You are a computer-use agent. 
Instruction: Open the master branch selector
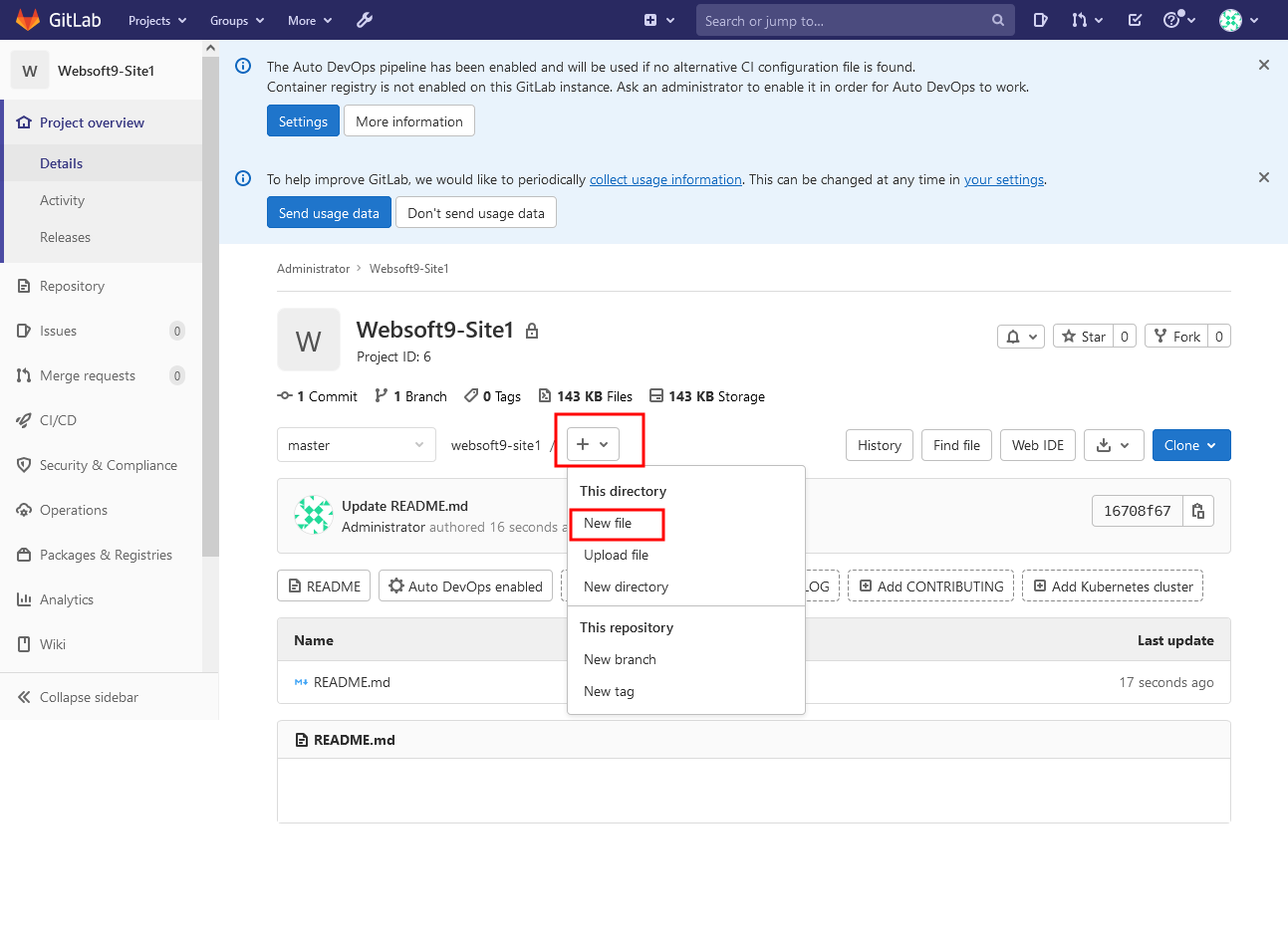click(356, 445)
